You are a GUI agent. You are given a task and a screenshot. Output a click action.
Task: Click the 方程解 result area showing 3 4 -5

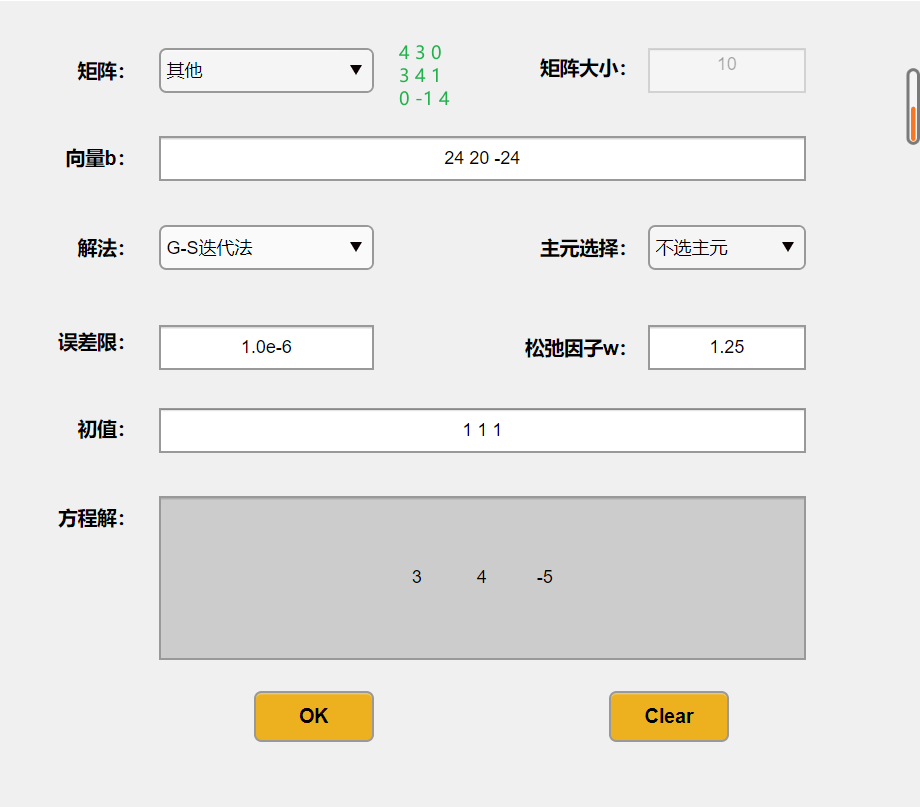481,576
